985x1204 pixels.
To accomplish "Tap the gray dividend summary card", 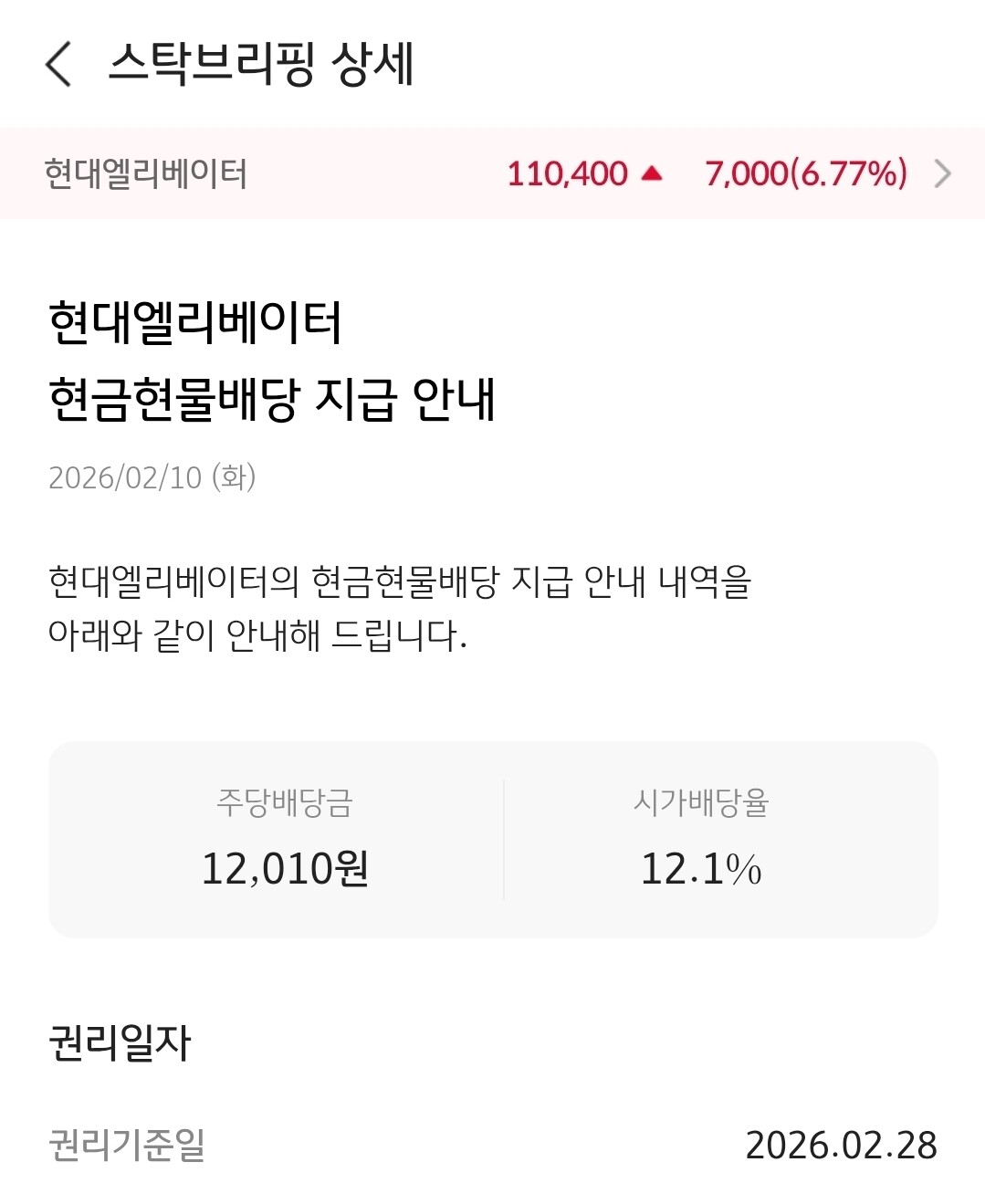I will [493, 917].
